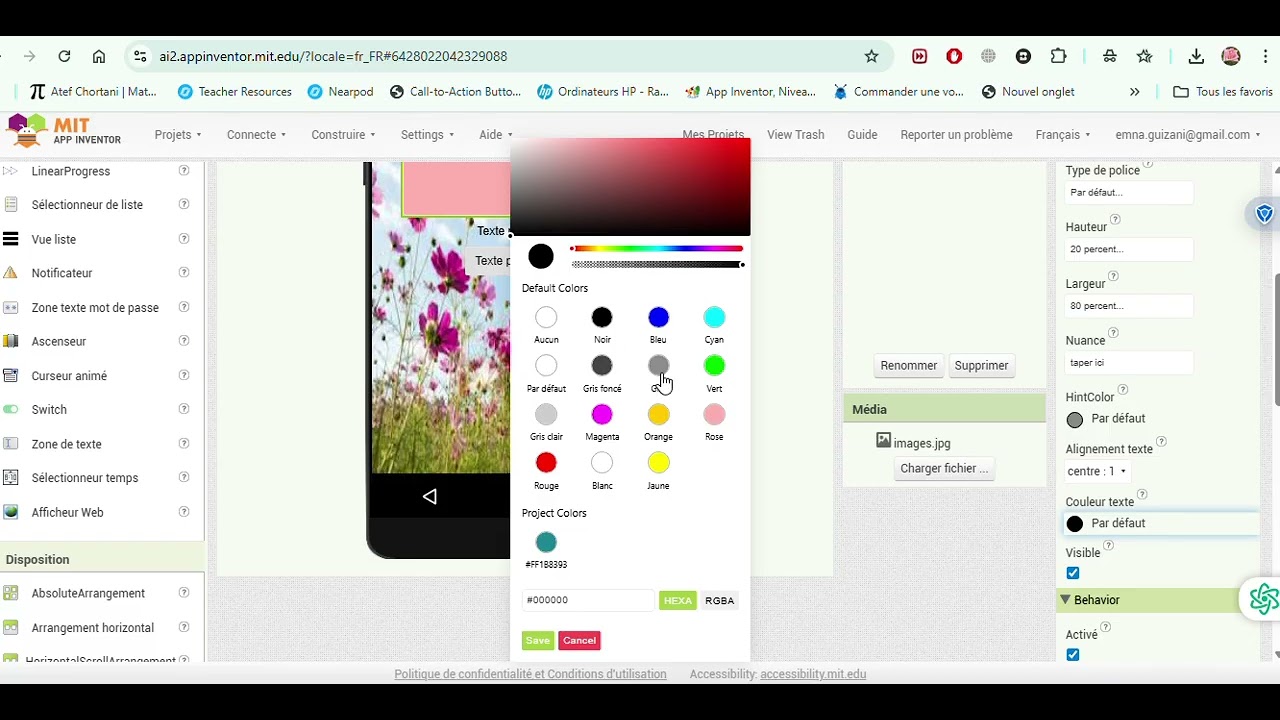Screen dimensions: 1280x720
Task: Open the Nearpod bookmark
Action: pos(341,92)
